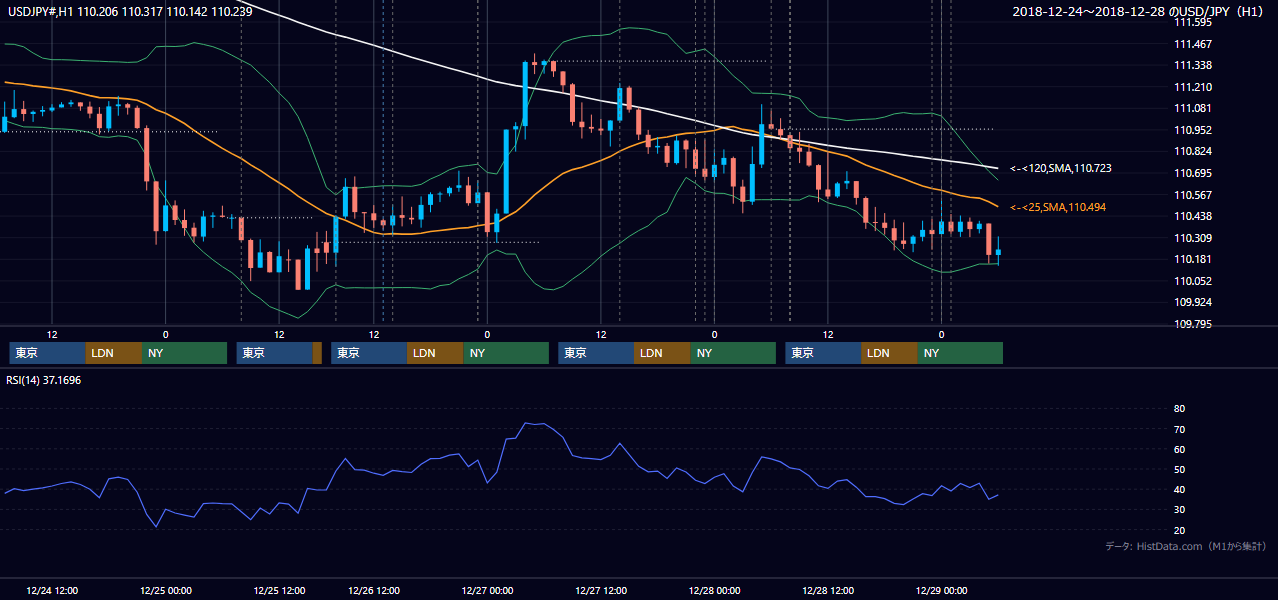Click the first LDN session block
Viewport: 1278px width, 600px height.
click(x=114, y=353)
